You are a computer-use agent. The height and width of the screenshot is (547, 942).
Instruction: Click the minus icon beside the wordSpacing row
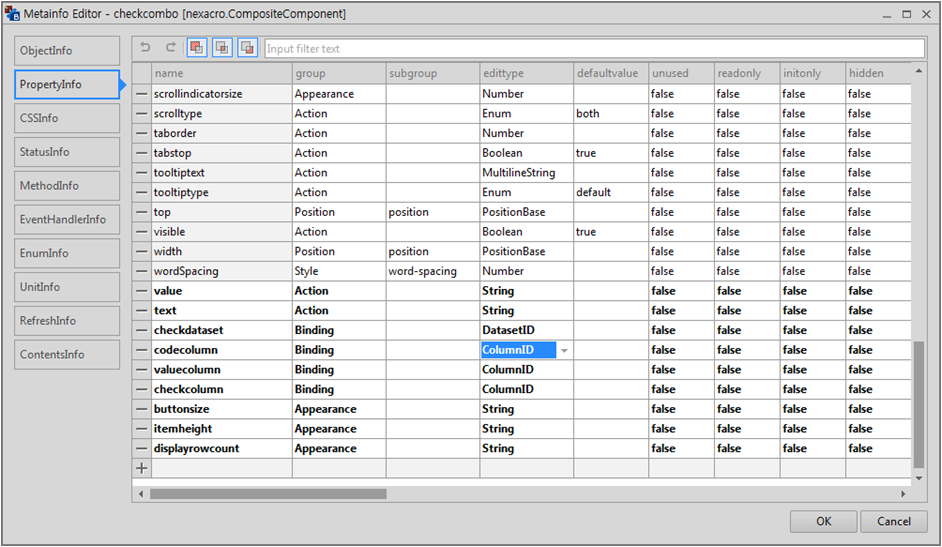tap(141, 271)
